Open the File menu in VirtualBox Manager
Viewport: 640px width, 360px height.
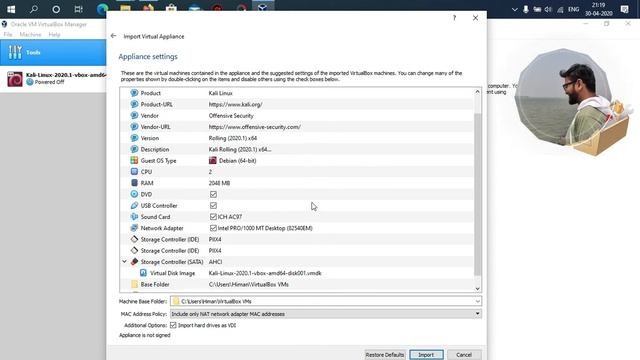point(8,35)
